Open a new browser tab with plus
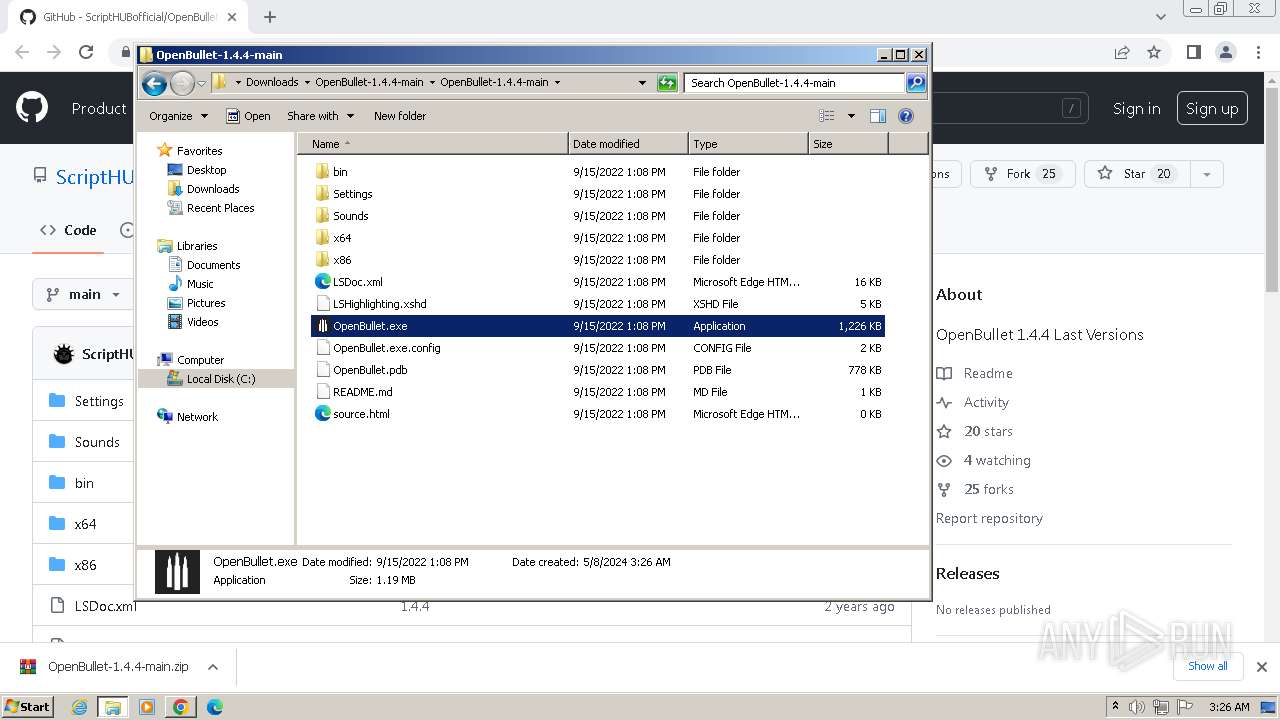 (x=270, y=17)
